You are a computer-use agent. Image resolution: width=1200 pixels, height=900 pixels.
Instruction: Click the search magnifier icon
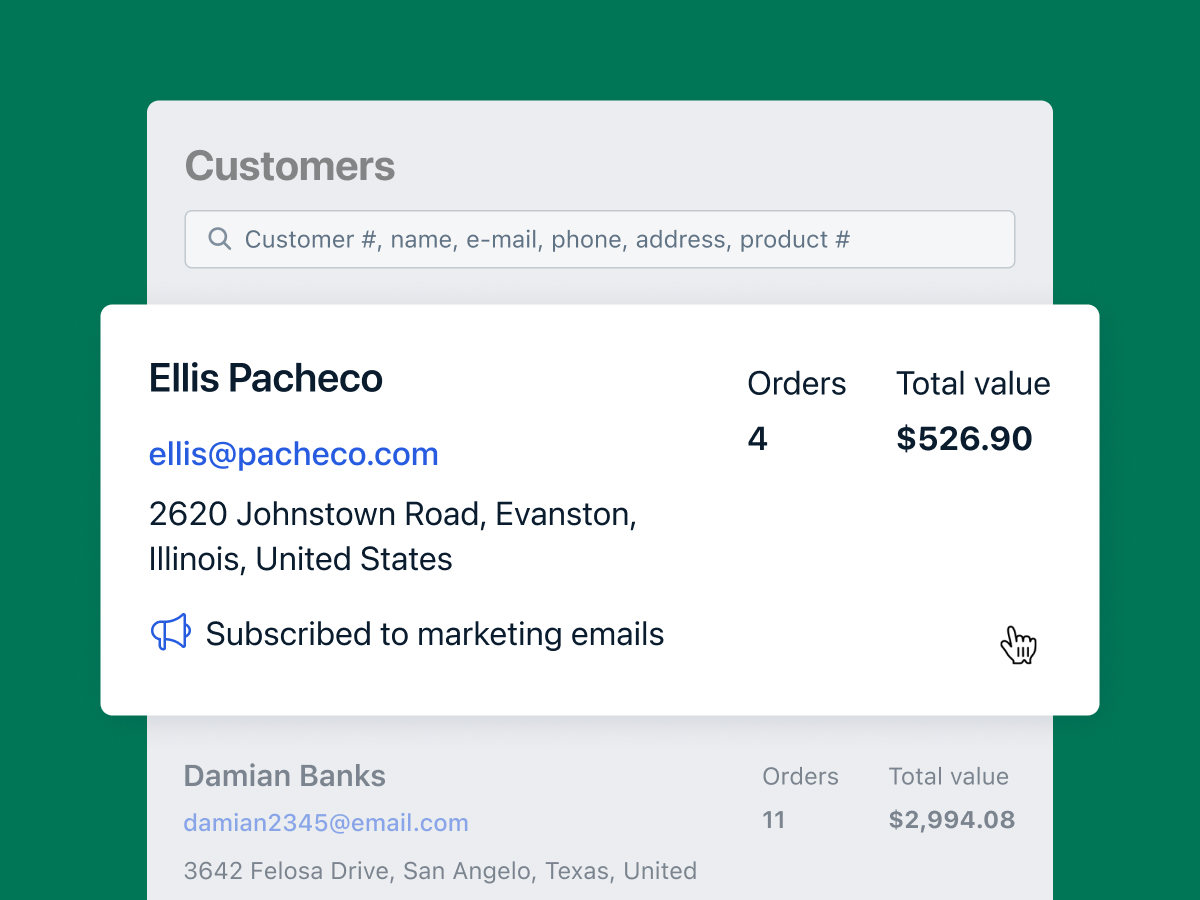pyautogui.click(x=219, y=239)
